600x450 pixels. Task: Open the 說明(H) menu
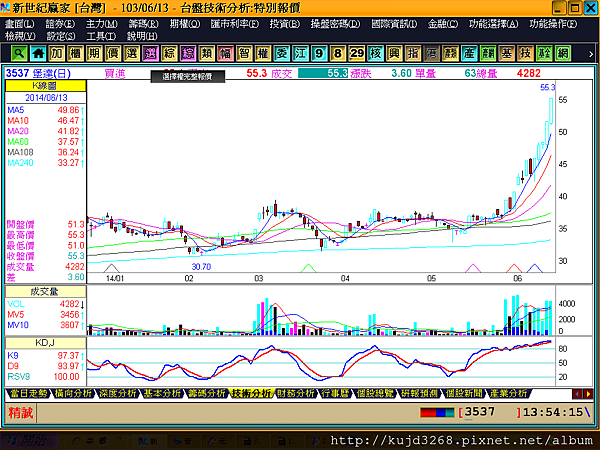142,36
